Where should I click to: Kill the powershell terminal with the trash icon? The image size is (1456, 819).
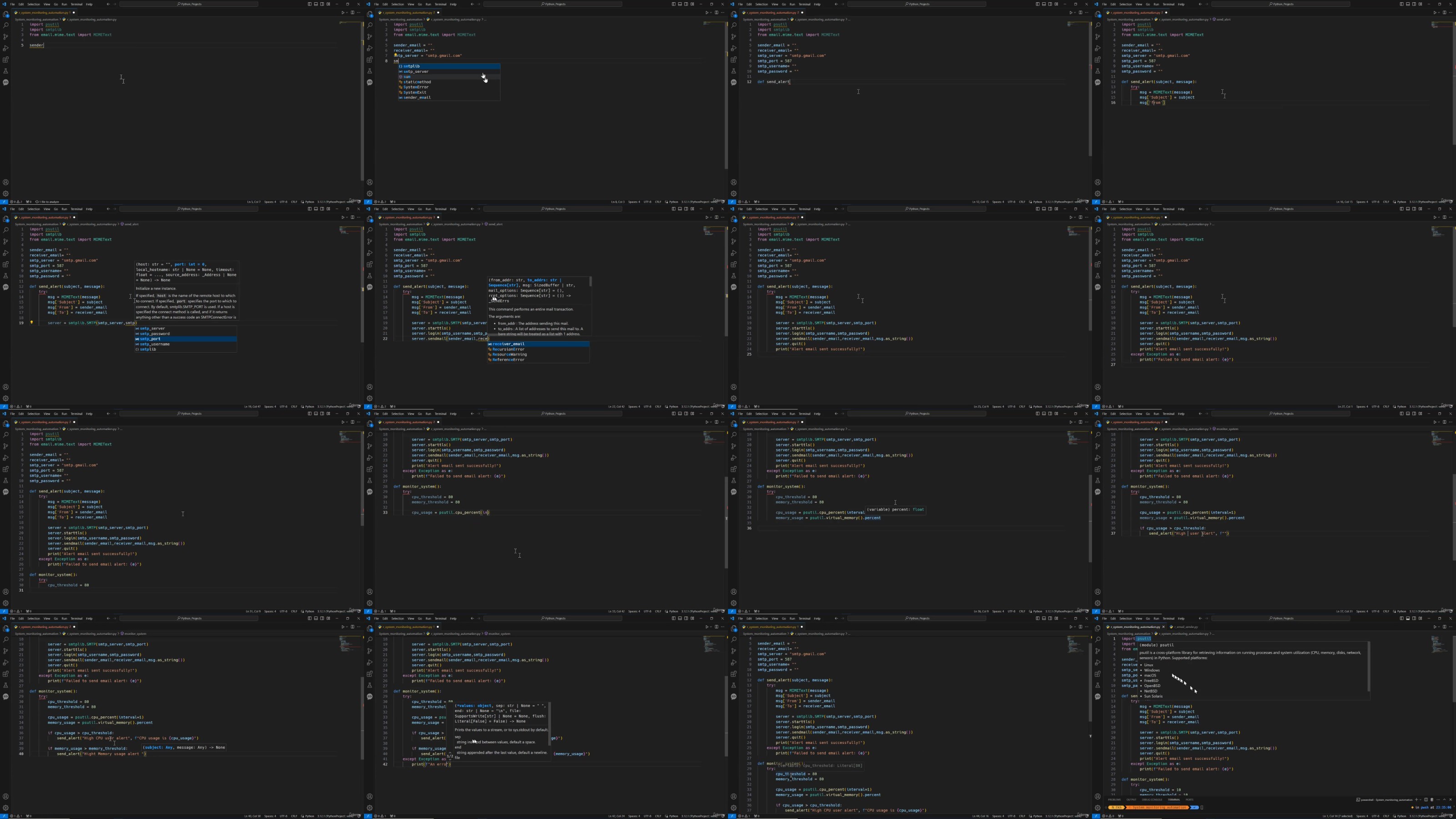click(x=1432, y=800)
